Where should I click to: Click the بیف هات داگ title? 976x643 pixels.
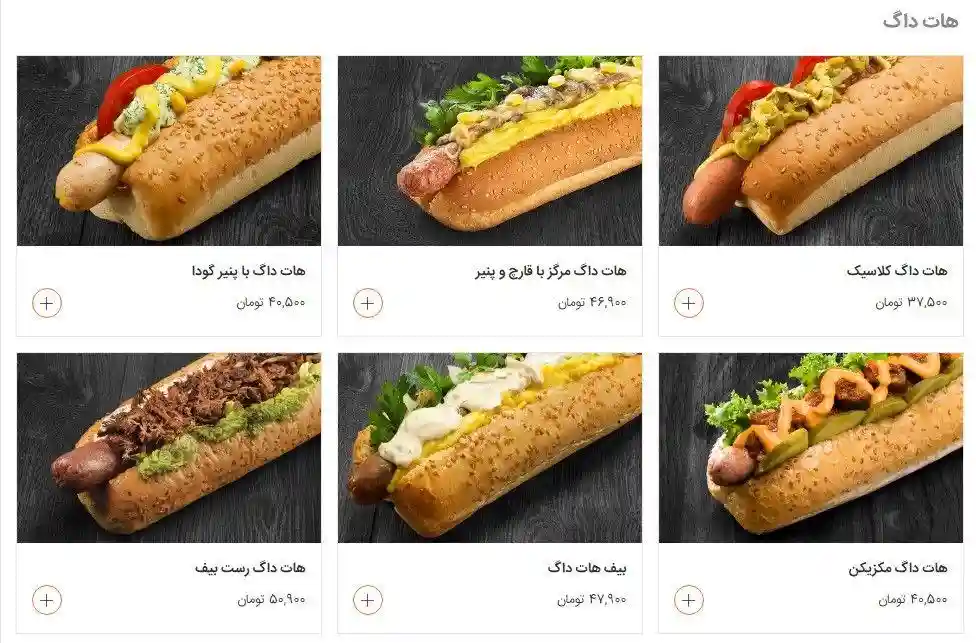pos(587,568)
